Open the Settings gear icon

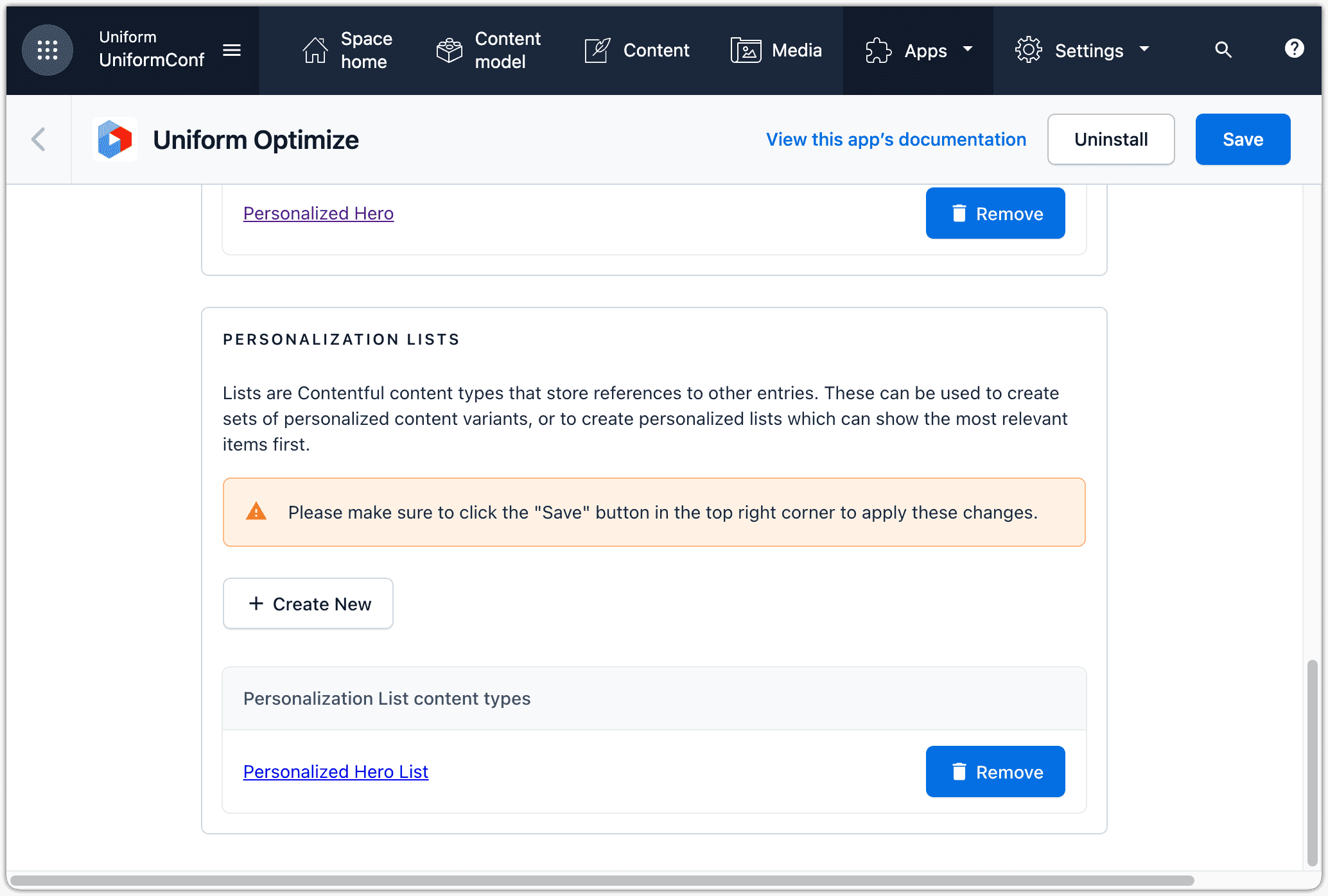pos(1029,50)
